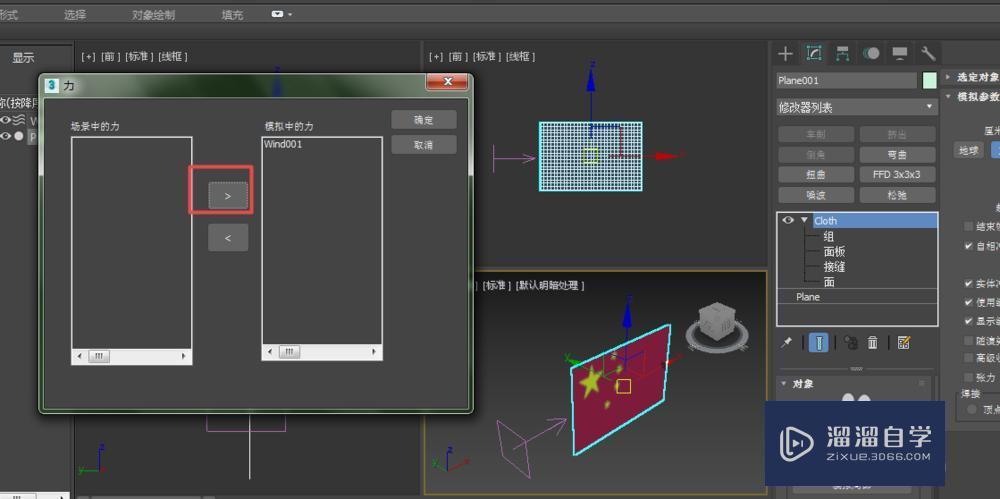
Task: Click the [标准] label in left viewport
Action: click(x=140, y=57)
